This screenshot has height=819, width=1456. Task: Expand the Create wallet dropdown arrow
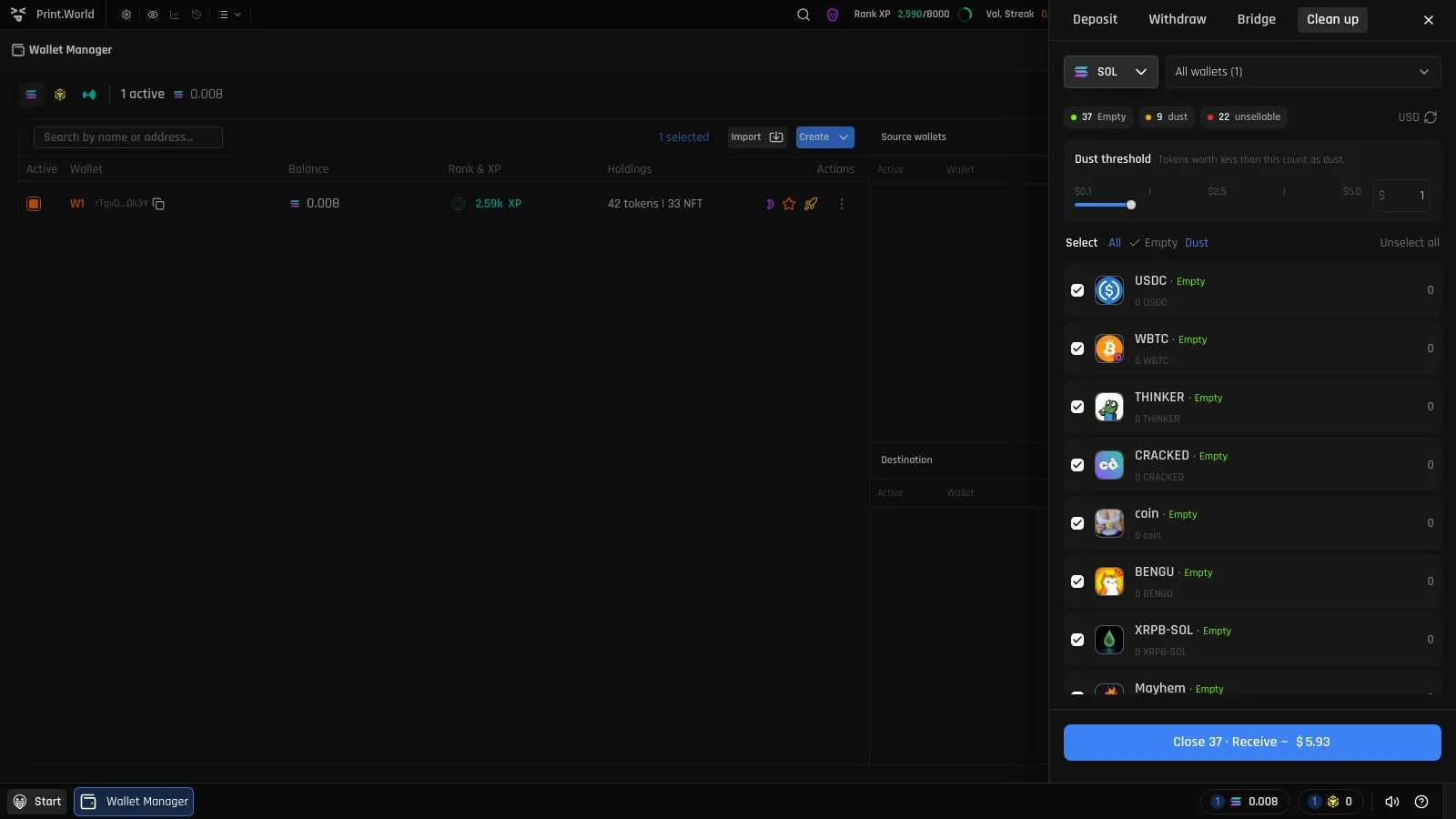tap(844, 137)
